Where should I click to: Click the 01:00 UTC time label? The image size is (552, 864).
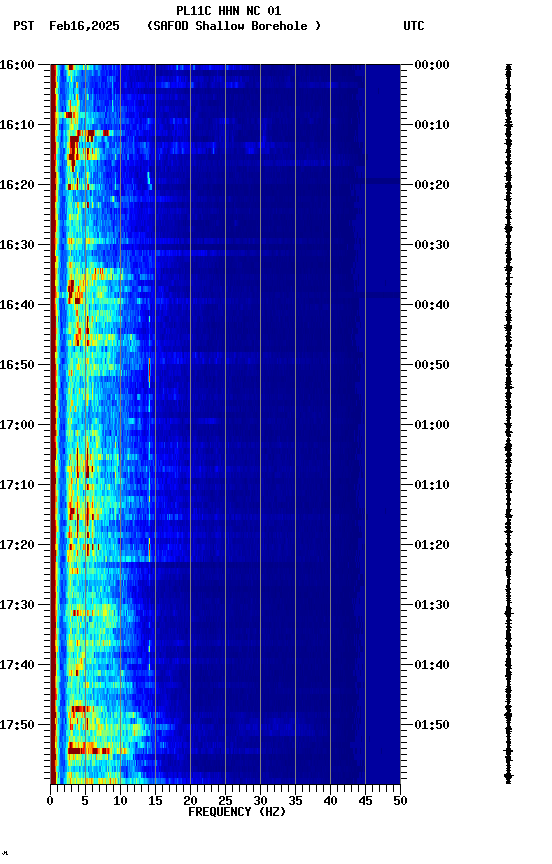point(432,425)
